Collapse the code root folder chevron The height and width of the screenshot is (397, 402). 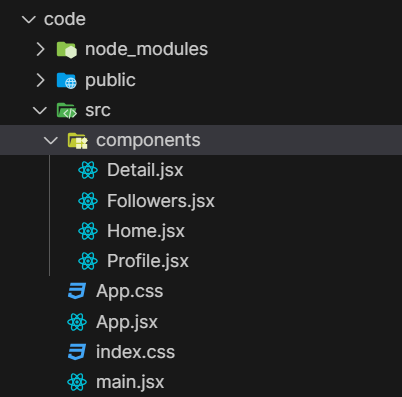[x=29, y=20]
